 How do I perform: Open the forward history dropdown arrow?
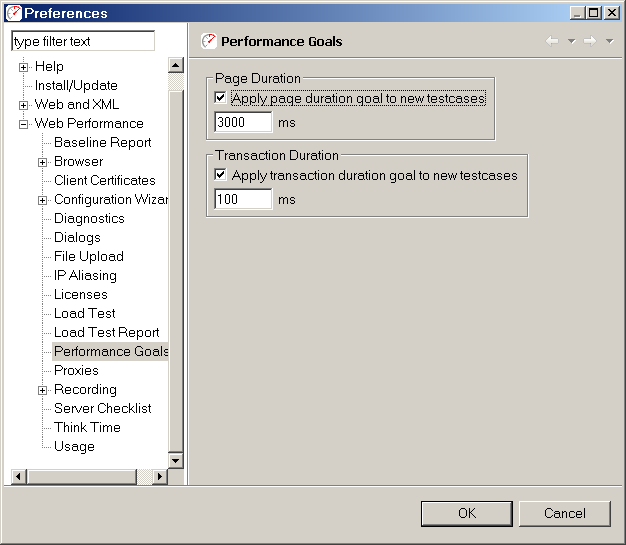609,41
